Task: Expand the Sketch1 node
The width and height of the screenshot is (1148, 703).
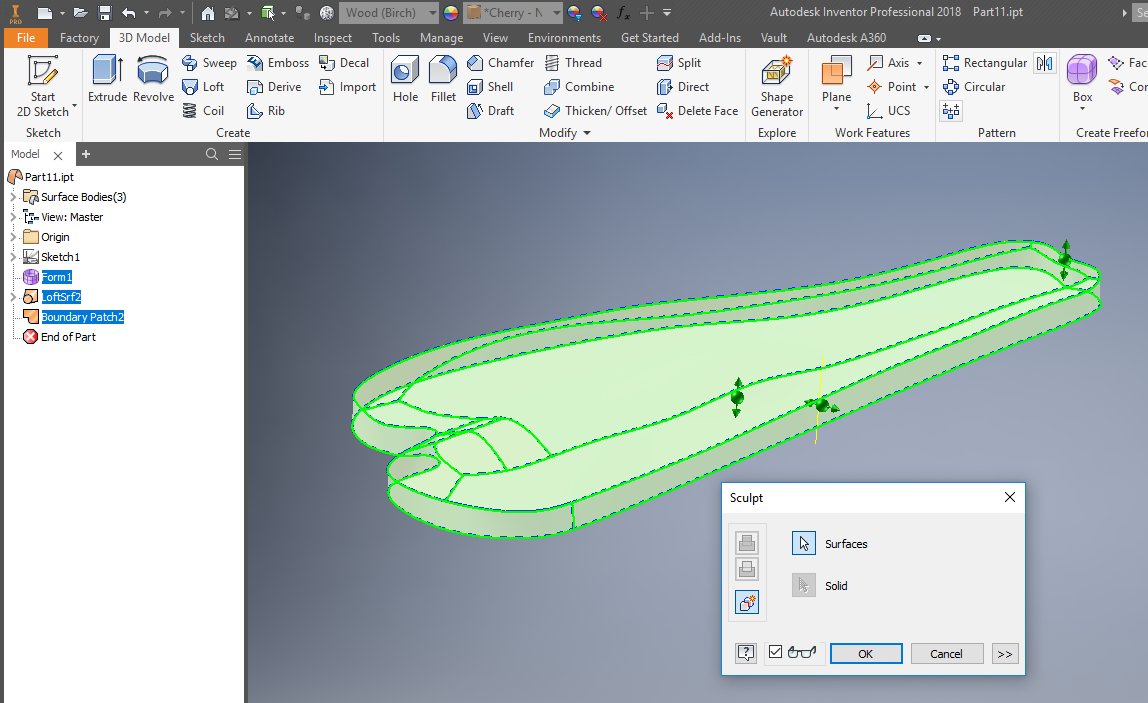Action: [x=13, y=257]
